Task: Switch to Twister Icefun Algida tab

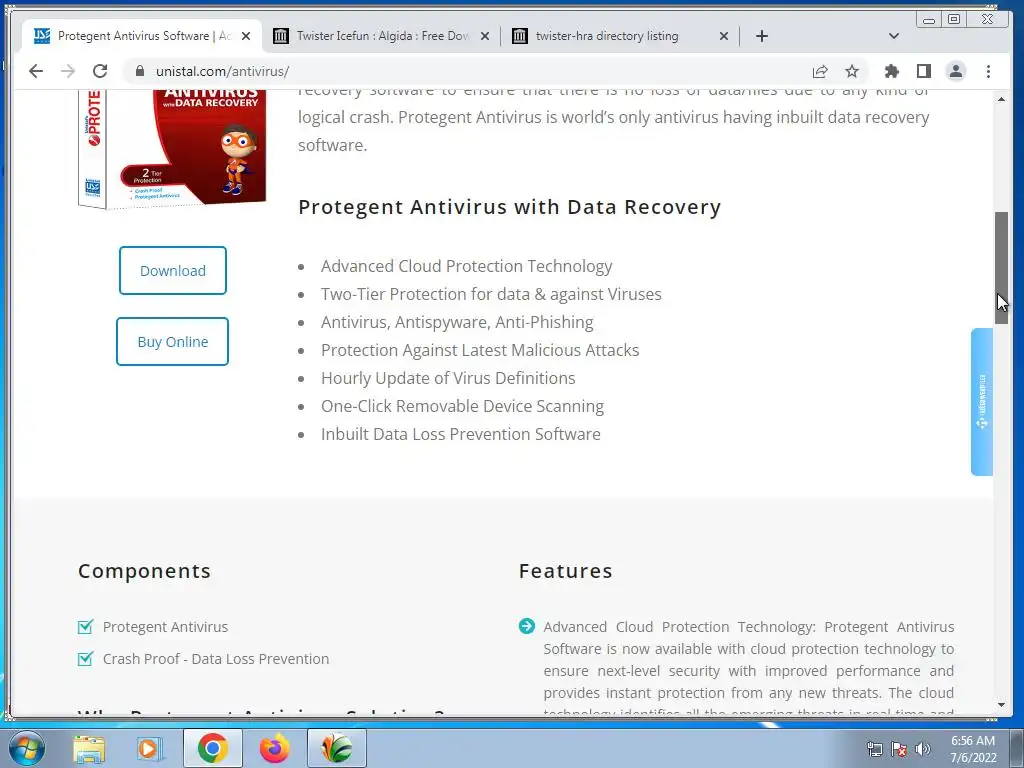Action: [x=382, y=36]
